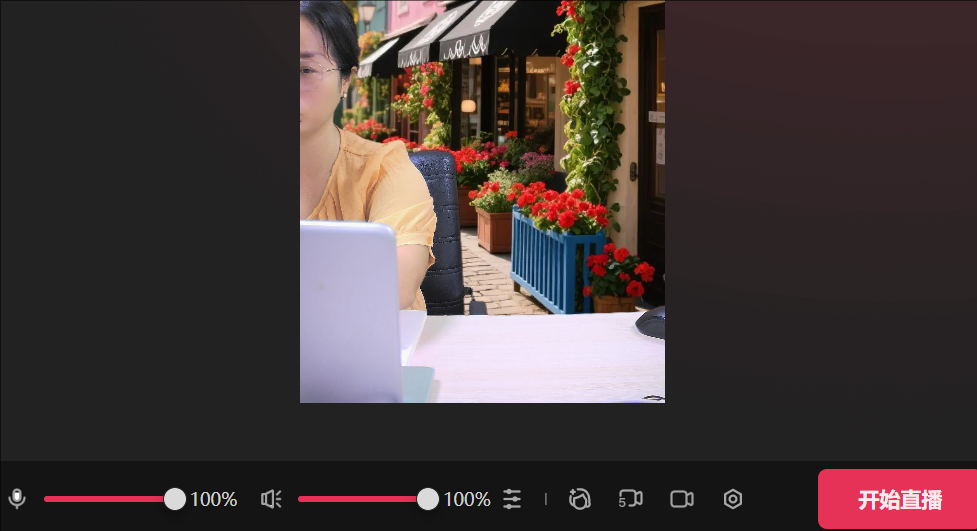Click the speaker volume slider handle
977x531 pixels.
[x=428, y=499]
